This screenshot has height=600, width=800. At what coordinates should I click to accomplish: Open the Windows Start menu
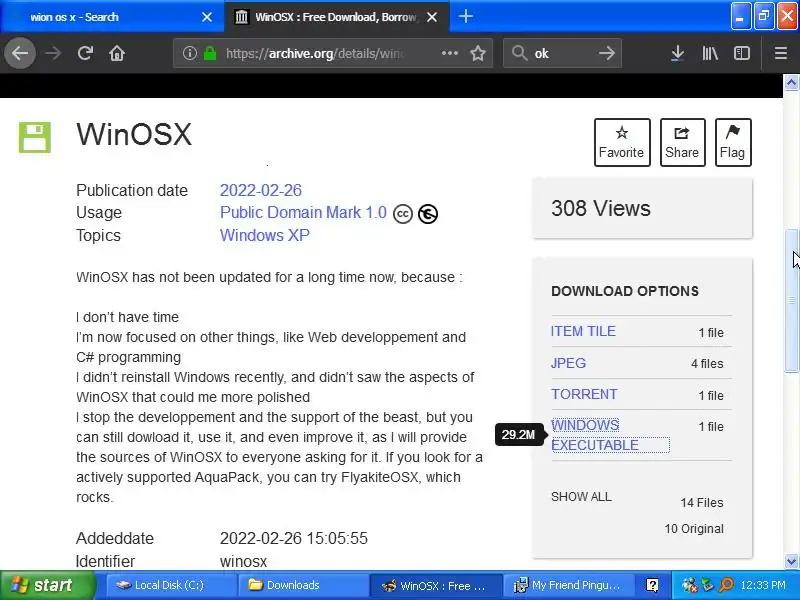[x=48, y=585]
